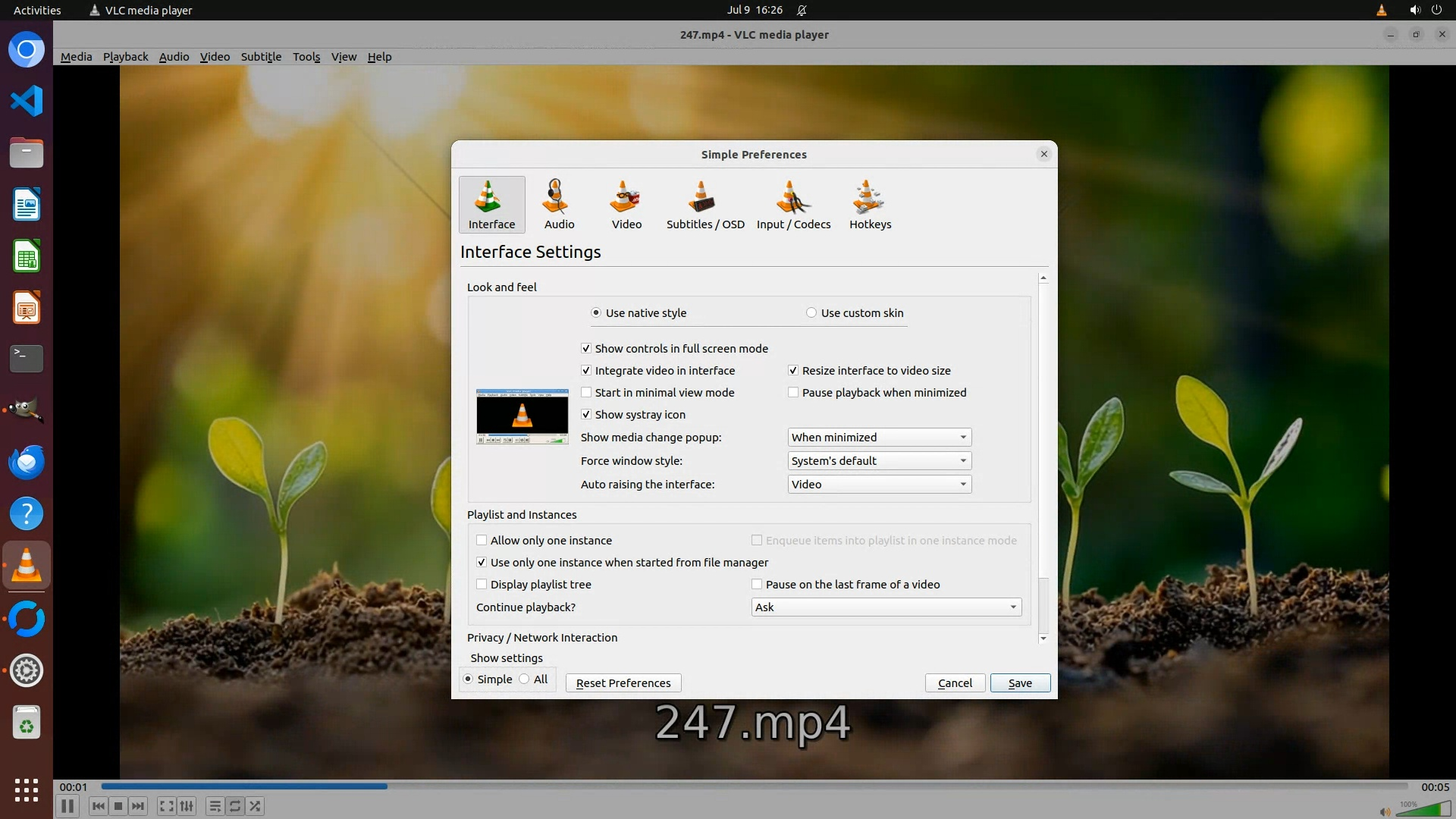This screenshot has width=1456, height=819.
Task: Check Allow only one instance
Action: (482, 541)
